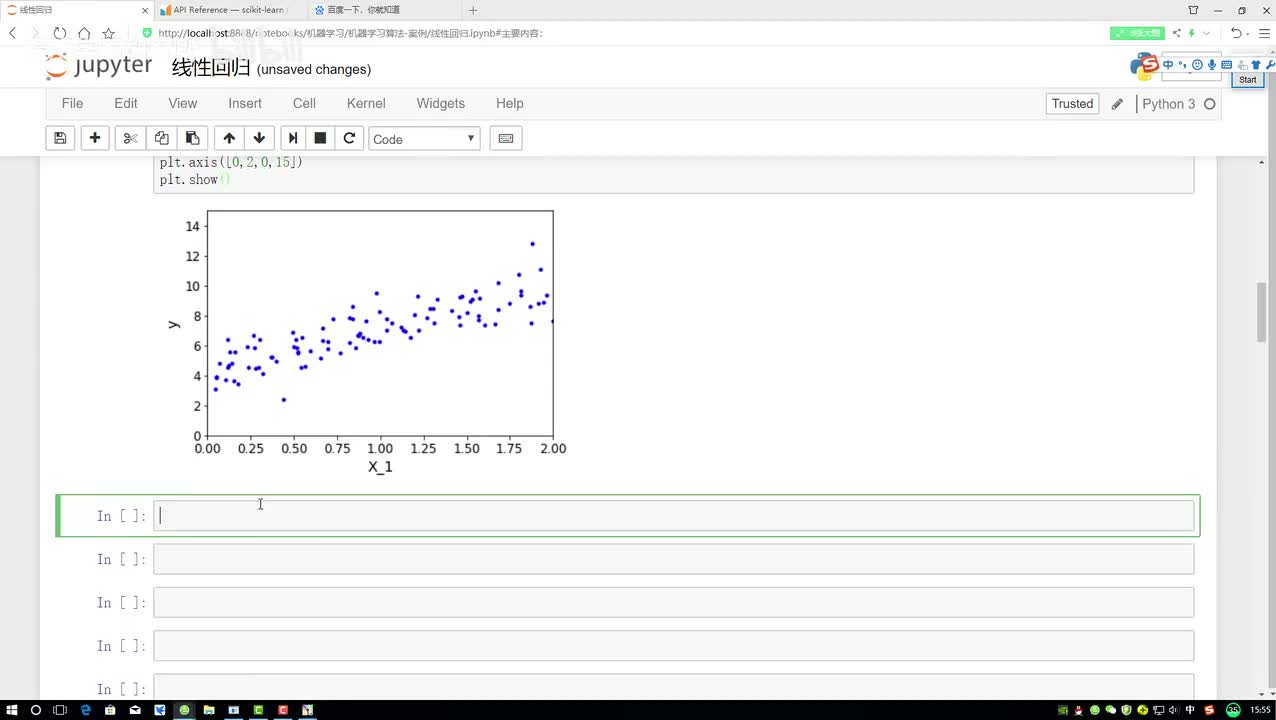
Task: Open a new browser tab with the plus
Action: (x=473, y=10)
